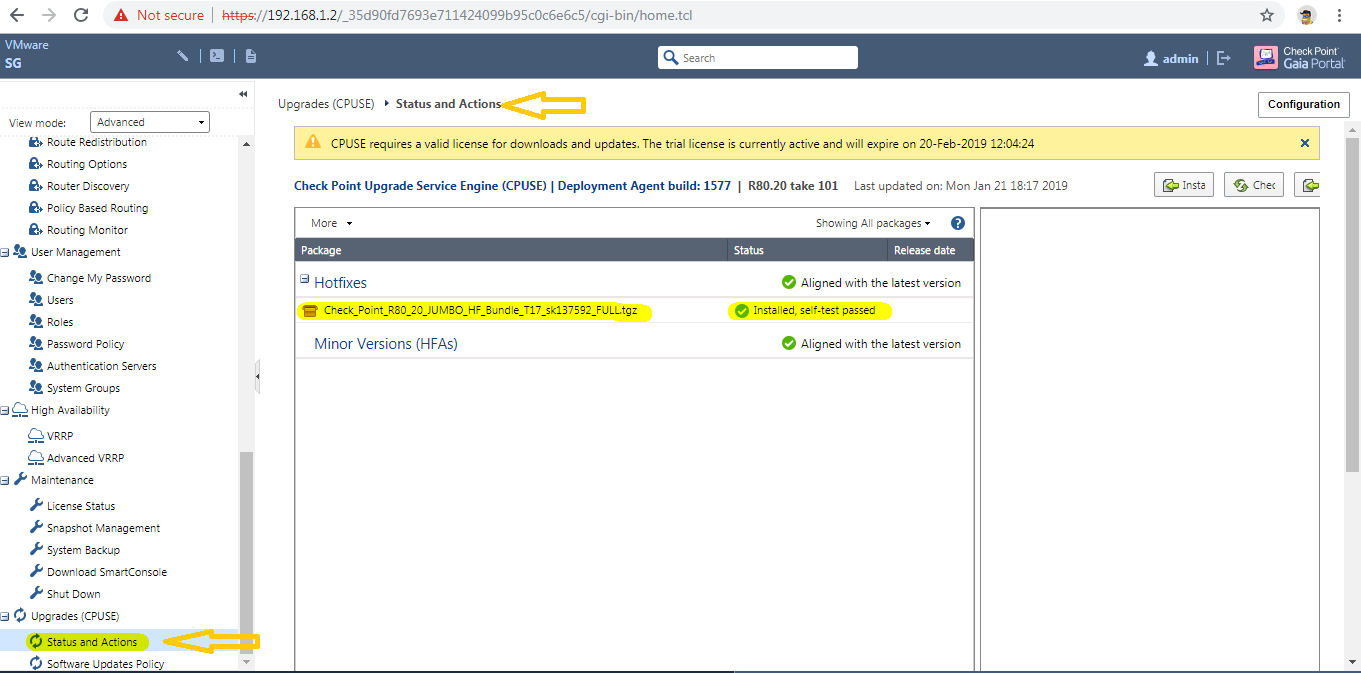
Task: Open Software Updates Policy page
Action: point(105,664)
